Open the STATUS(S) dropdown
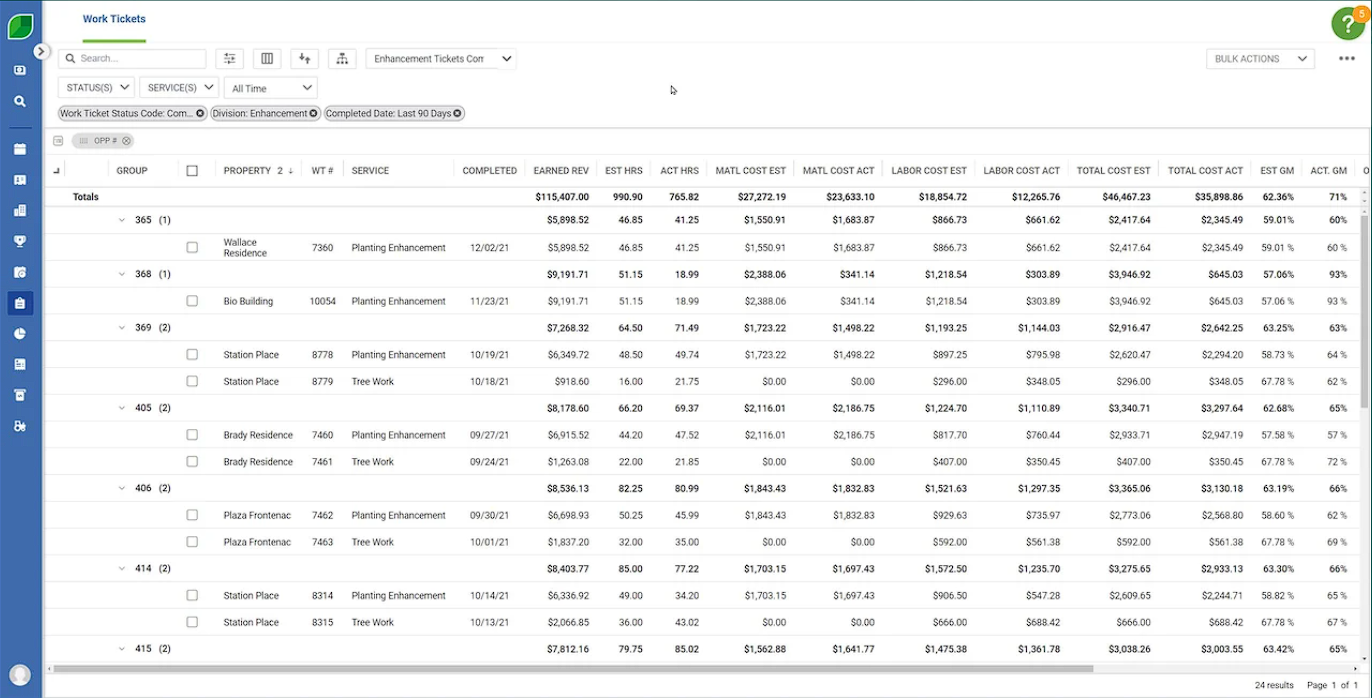Viewport: 1372px width, 698px height. click(x=96, y=88)
